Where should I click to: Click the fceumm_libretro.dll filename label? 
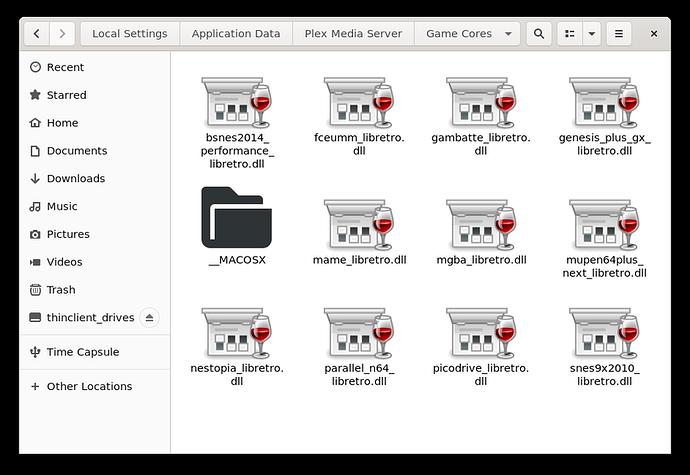point(359,144)
